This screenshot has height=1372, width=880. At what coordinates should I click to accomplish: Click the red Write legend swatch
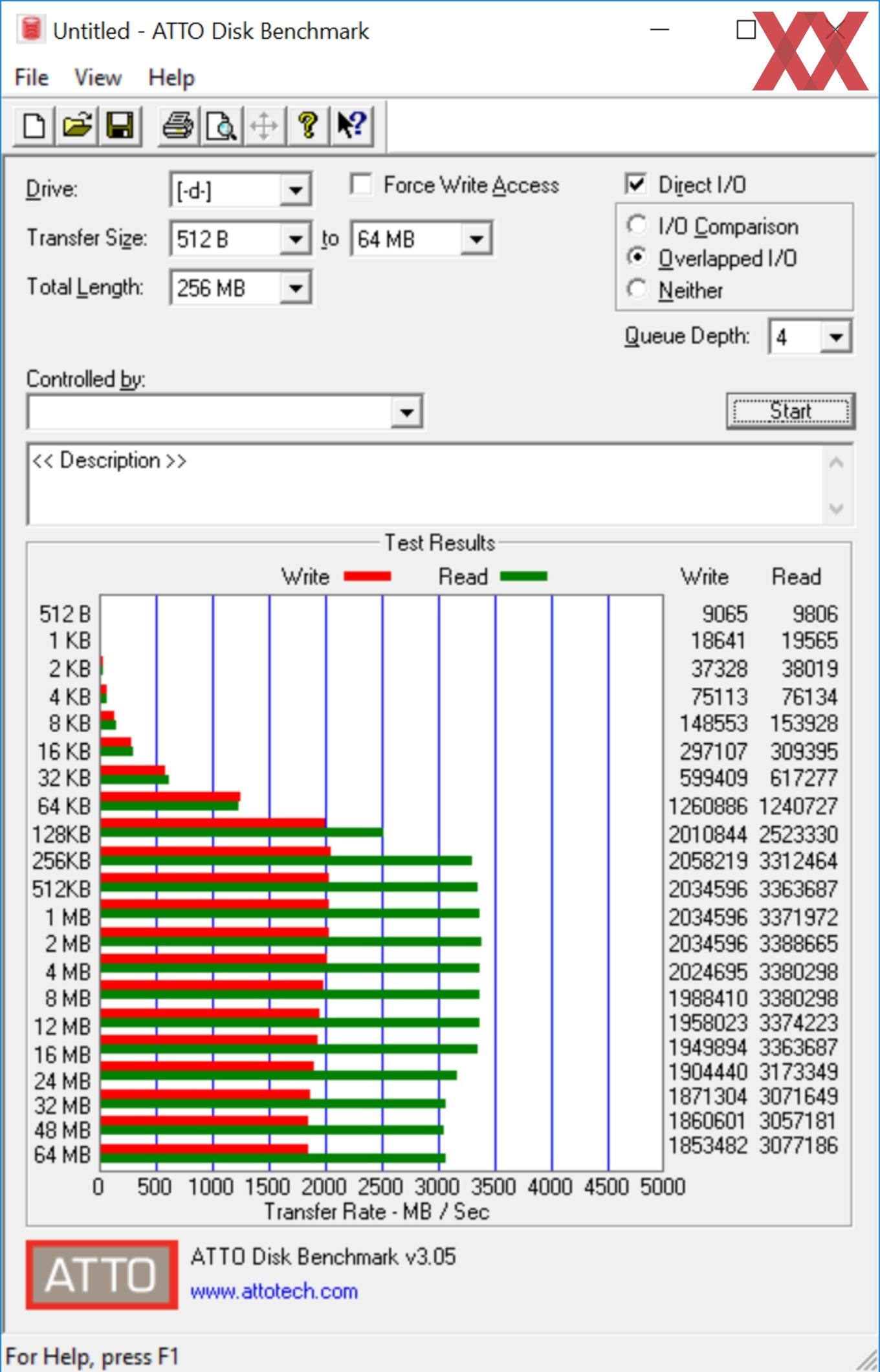[x=367, y=576]
